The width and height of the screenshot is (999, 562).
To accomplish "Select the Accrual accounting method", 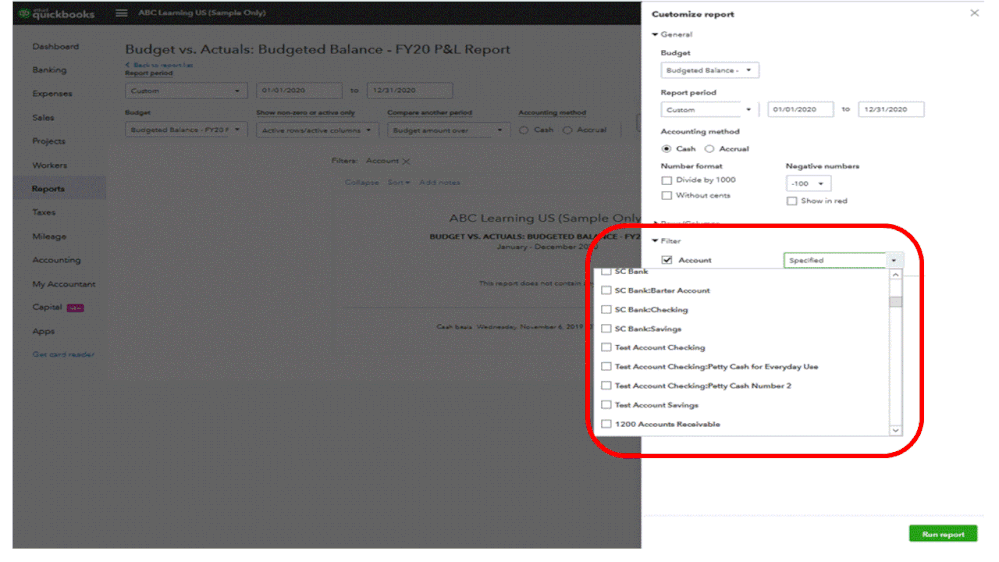I will tap(709, 148).
